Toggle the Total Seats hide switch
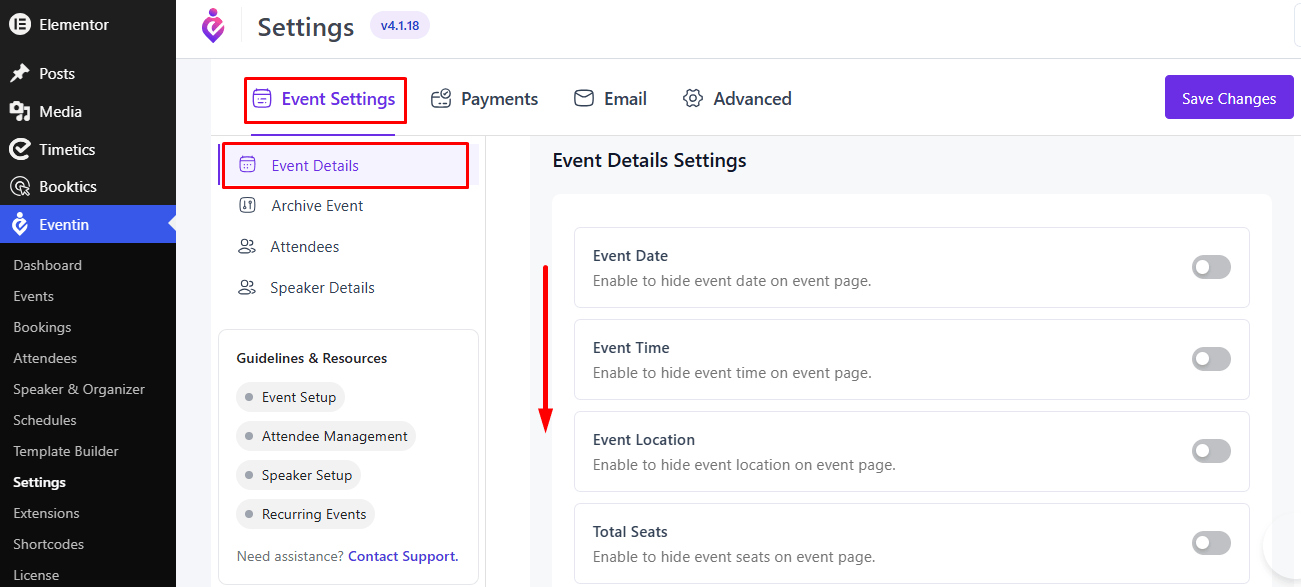This screenshot has width=1301, height=587. [1211, 543]
